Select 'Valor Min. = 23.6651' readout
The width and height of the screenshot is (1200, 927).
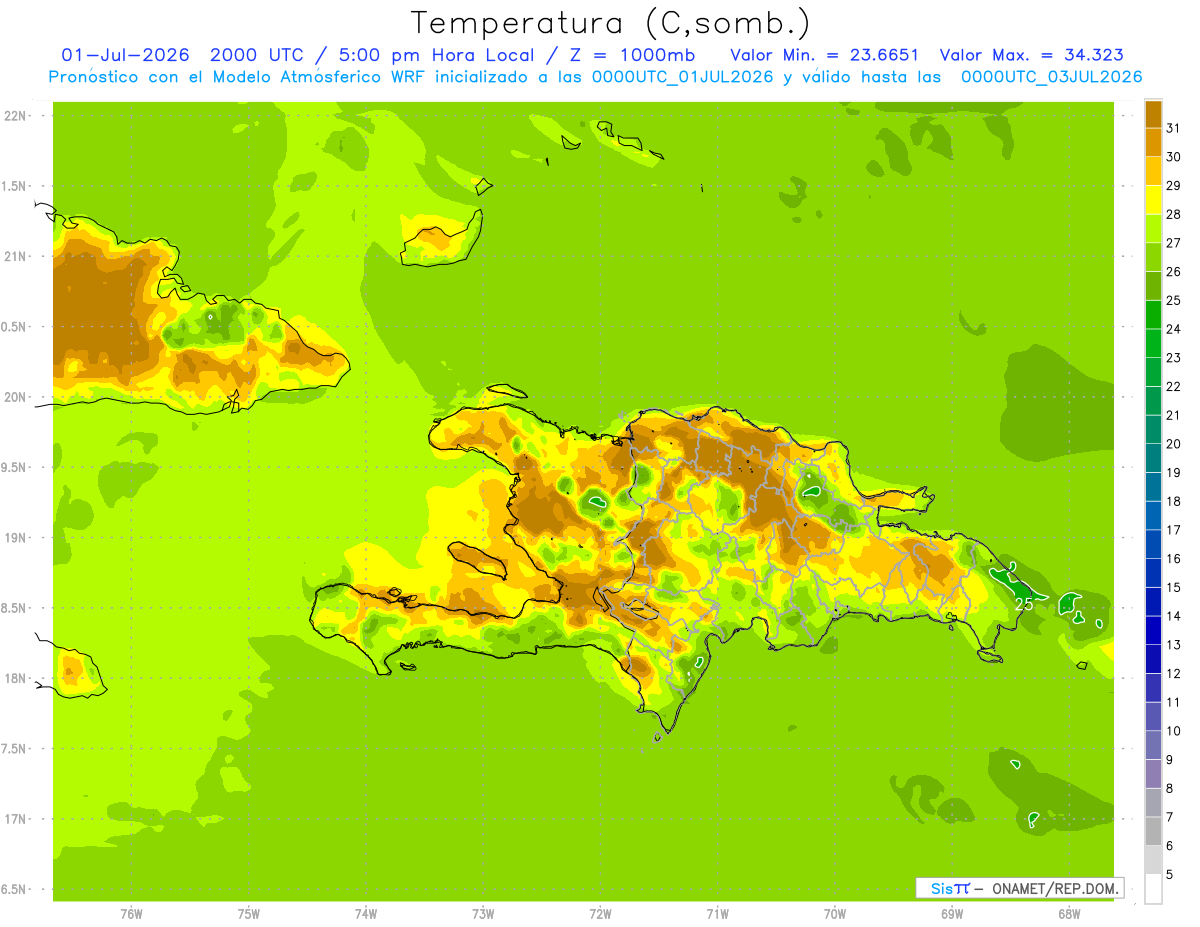(x=825, y=55)
